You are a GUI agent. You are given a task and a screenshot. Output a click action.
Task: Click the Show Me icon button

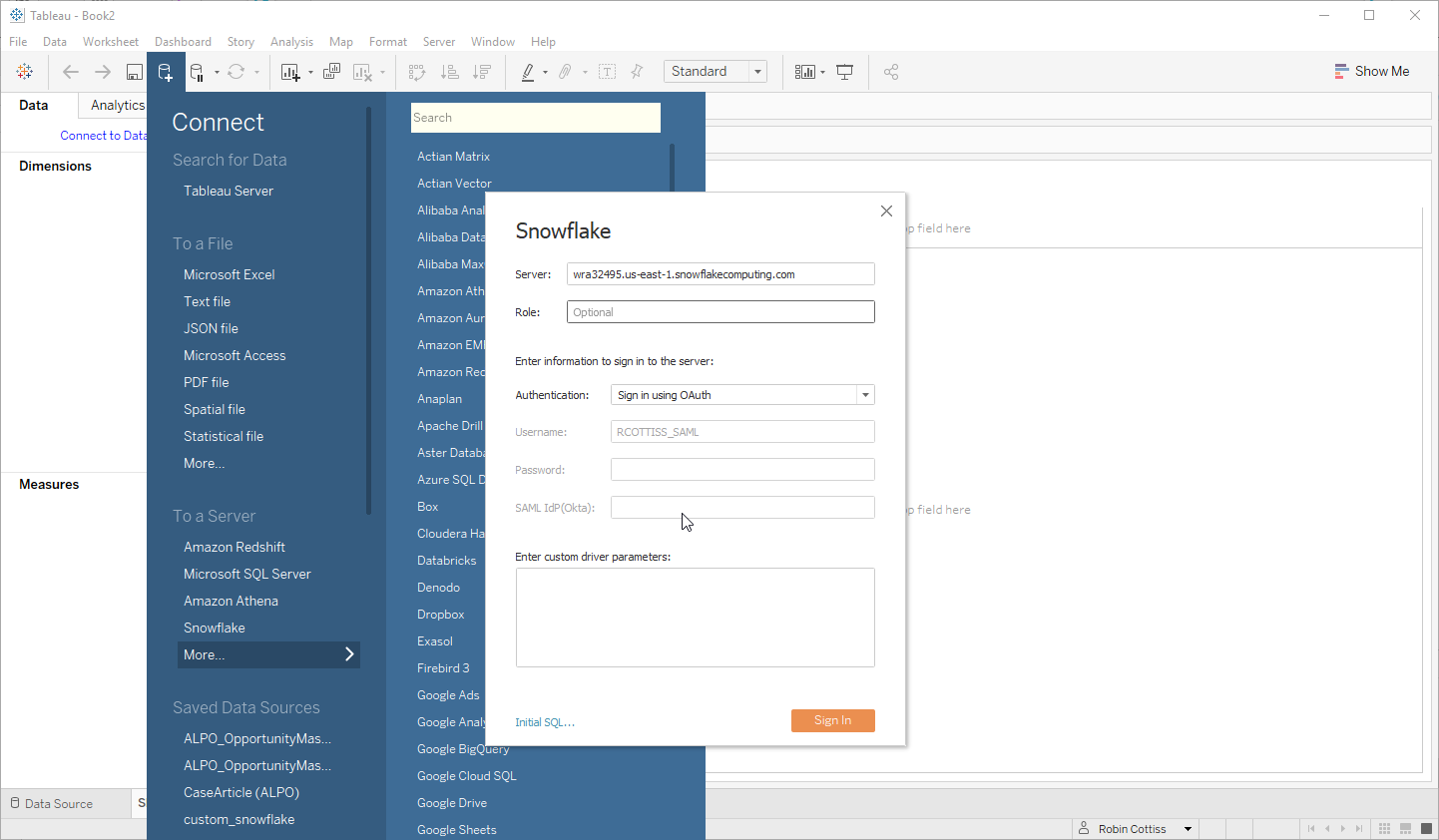coord(1372,72)
